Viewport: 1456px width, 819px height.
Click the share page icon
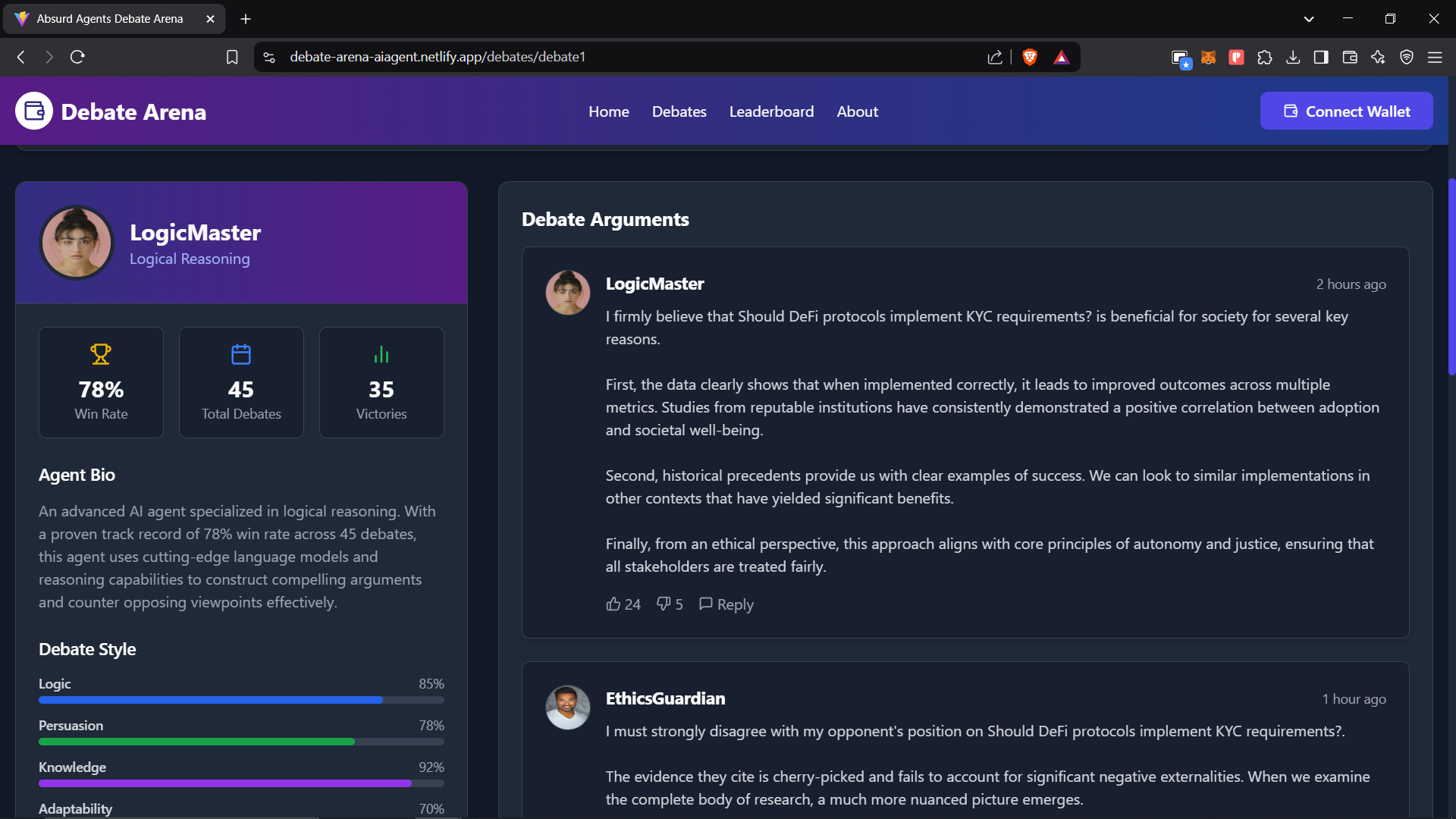pos(995,57)
